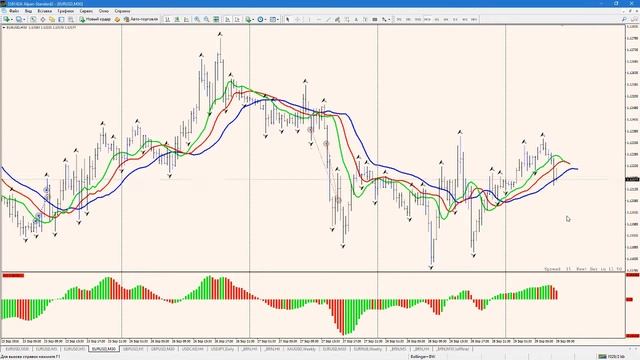Expand the Indicators dropdown arrow
The width and height of the screenshot is (640, 360).
253,19
